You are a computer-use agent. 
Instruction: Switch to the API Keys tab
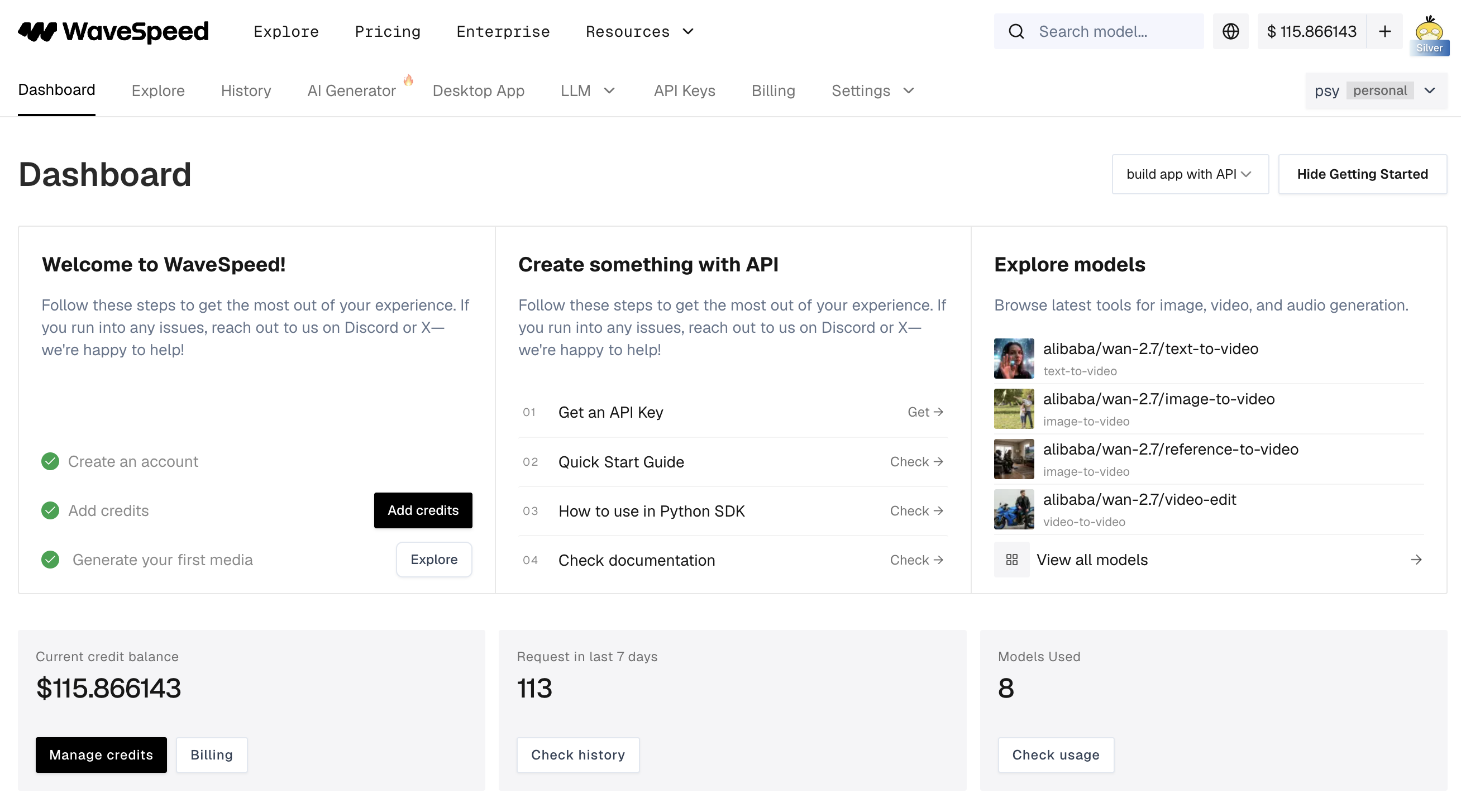[x=685, y=90]
